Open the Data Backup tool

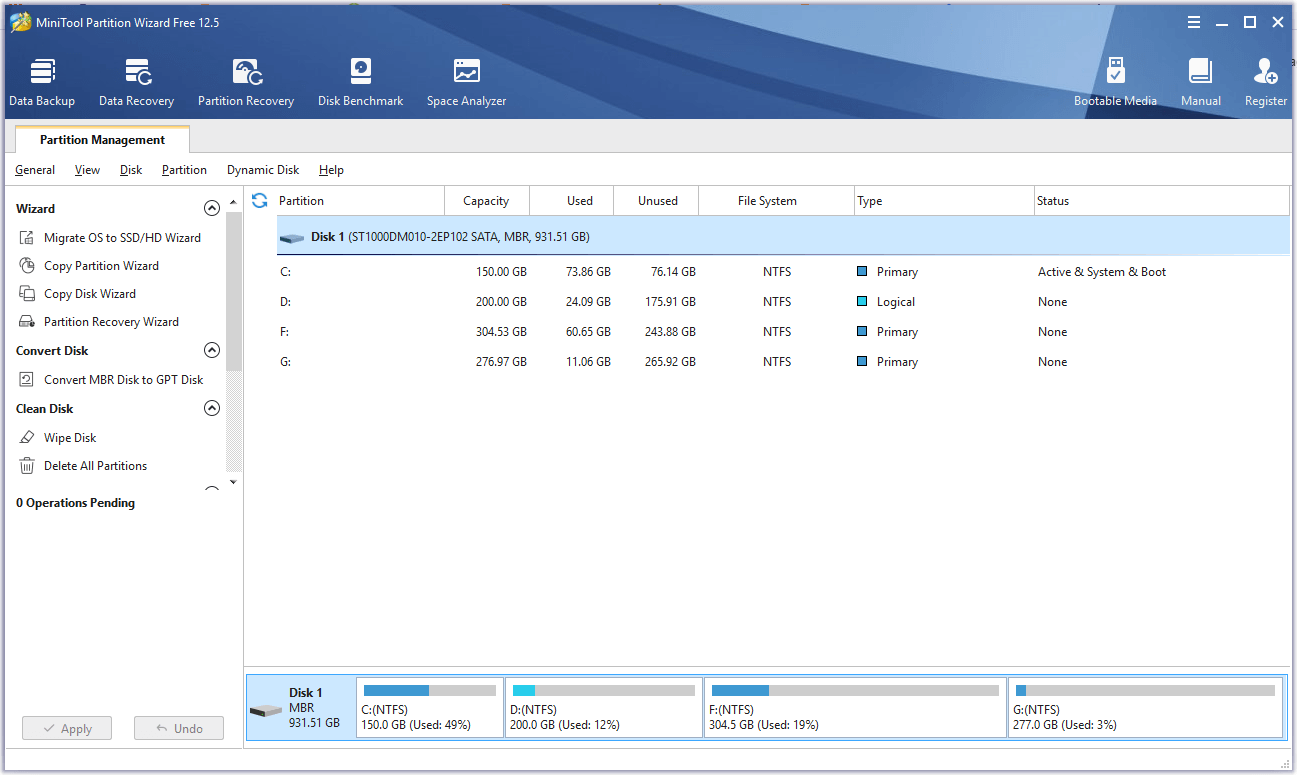coord(42,82)
